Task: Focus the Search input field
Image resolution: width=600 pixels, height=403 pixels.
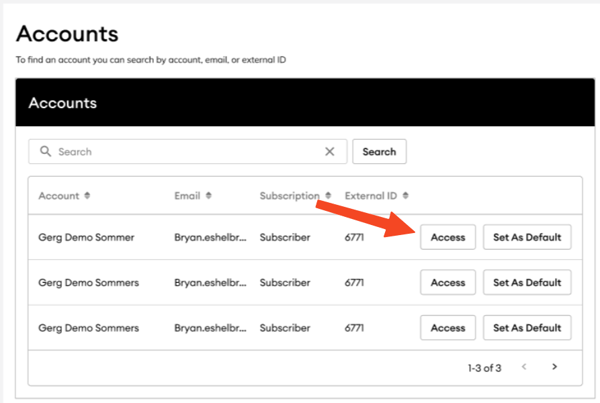Action: click(x=188, y=152)
